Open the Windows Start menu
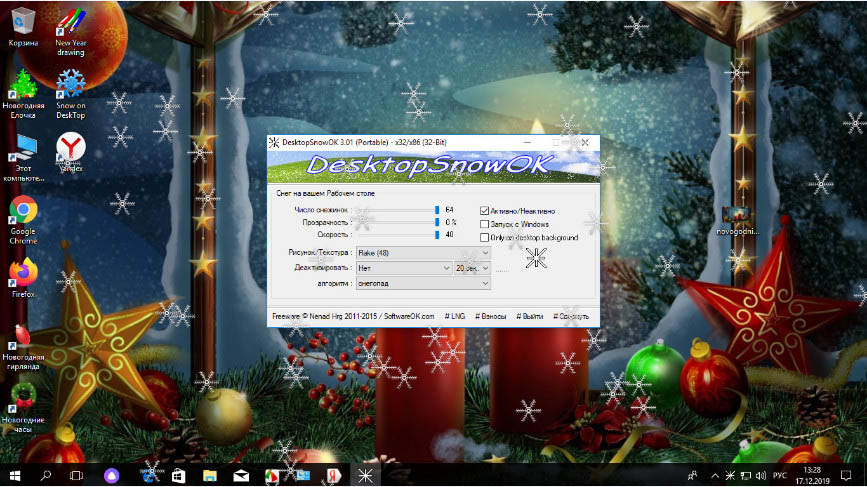The height and width of the screenshot is (487, 867). pos(15,475)
